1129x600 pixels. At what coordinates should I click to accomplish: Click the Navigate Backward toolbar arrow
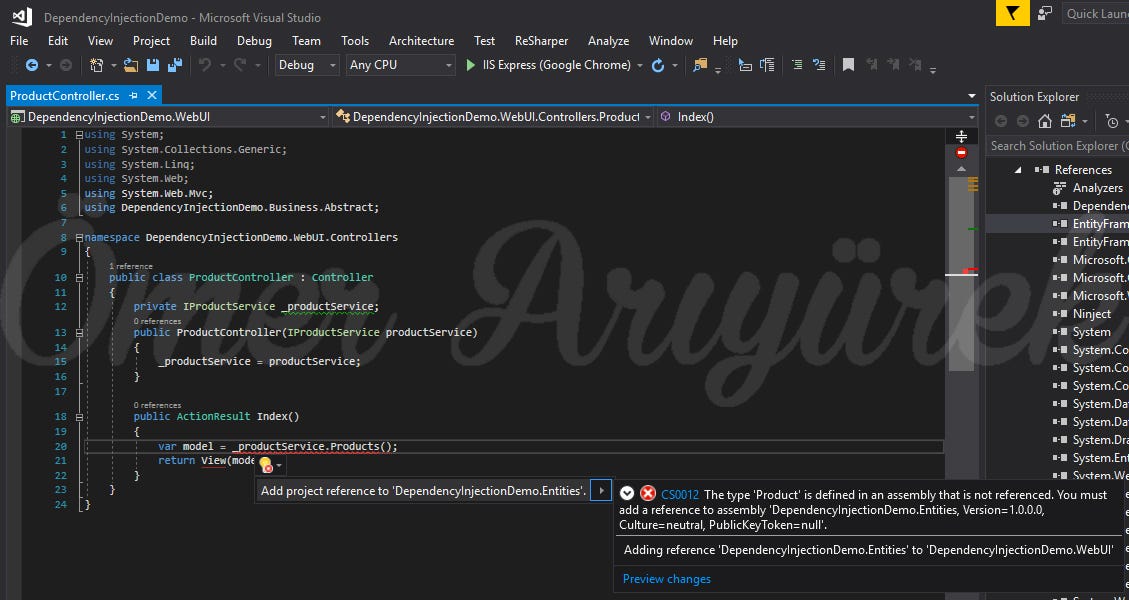click(32, 65)
